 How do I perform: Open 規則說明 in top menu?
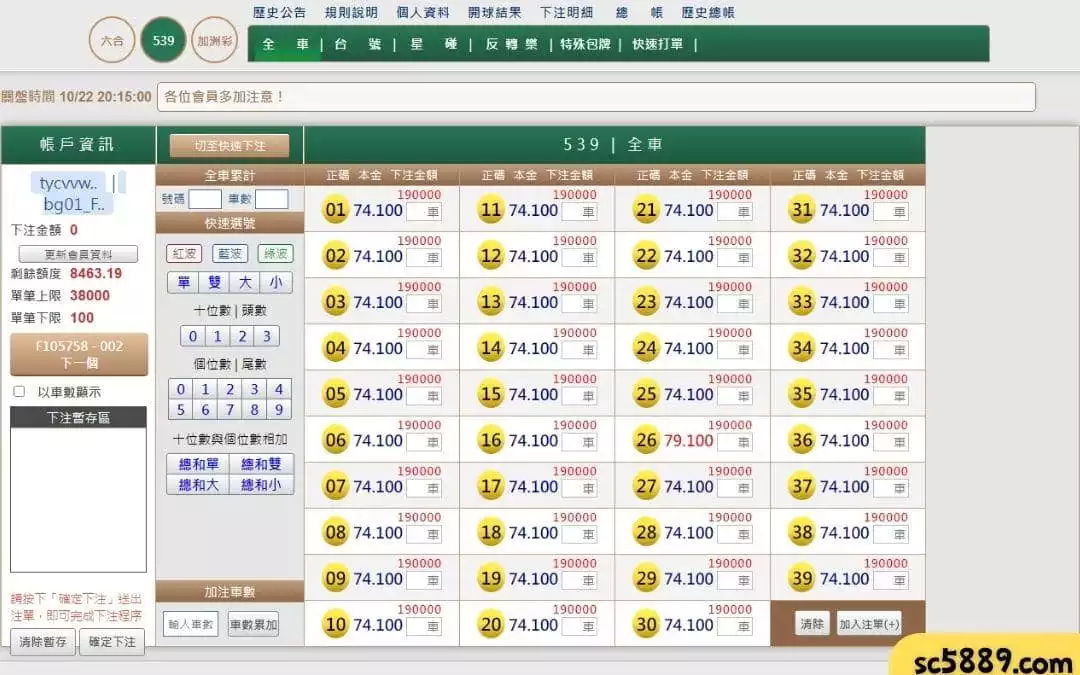(x=351, y=12)
